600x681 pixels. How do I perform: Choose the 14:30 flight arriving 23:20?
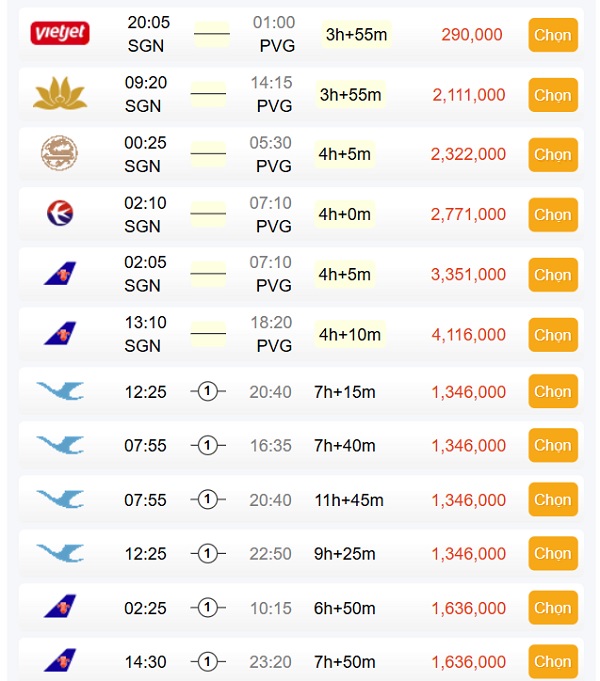pos(552,661)
